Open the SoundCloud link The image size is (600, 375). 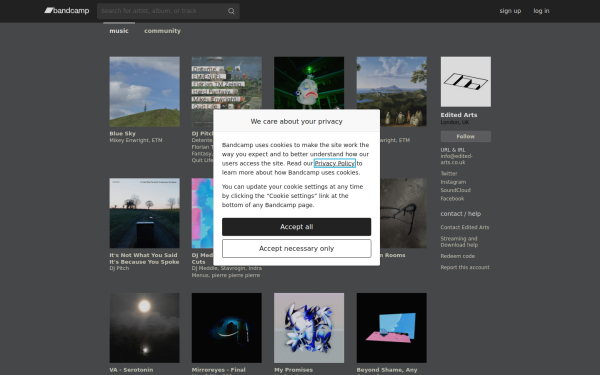click(x=455, y=190)
